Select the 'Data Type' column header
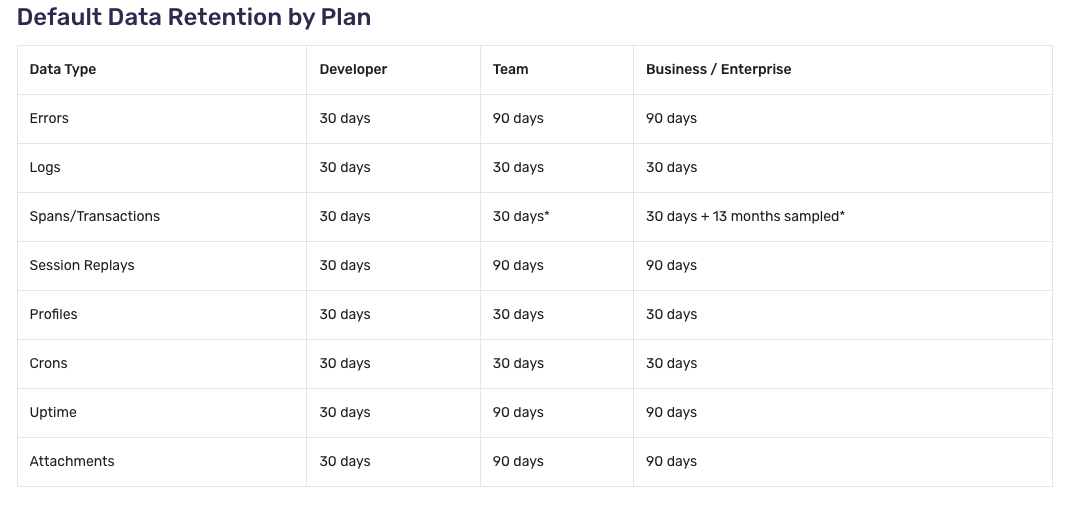The height and width of the screenshot is (507, 1070). 63,69
